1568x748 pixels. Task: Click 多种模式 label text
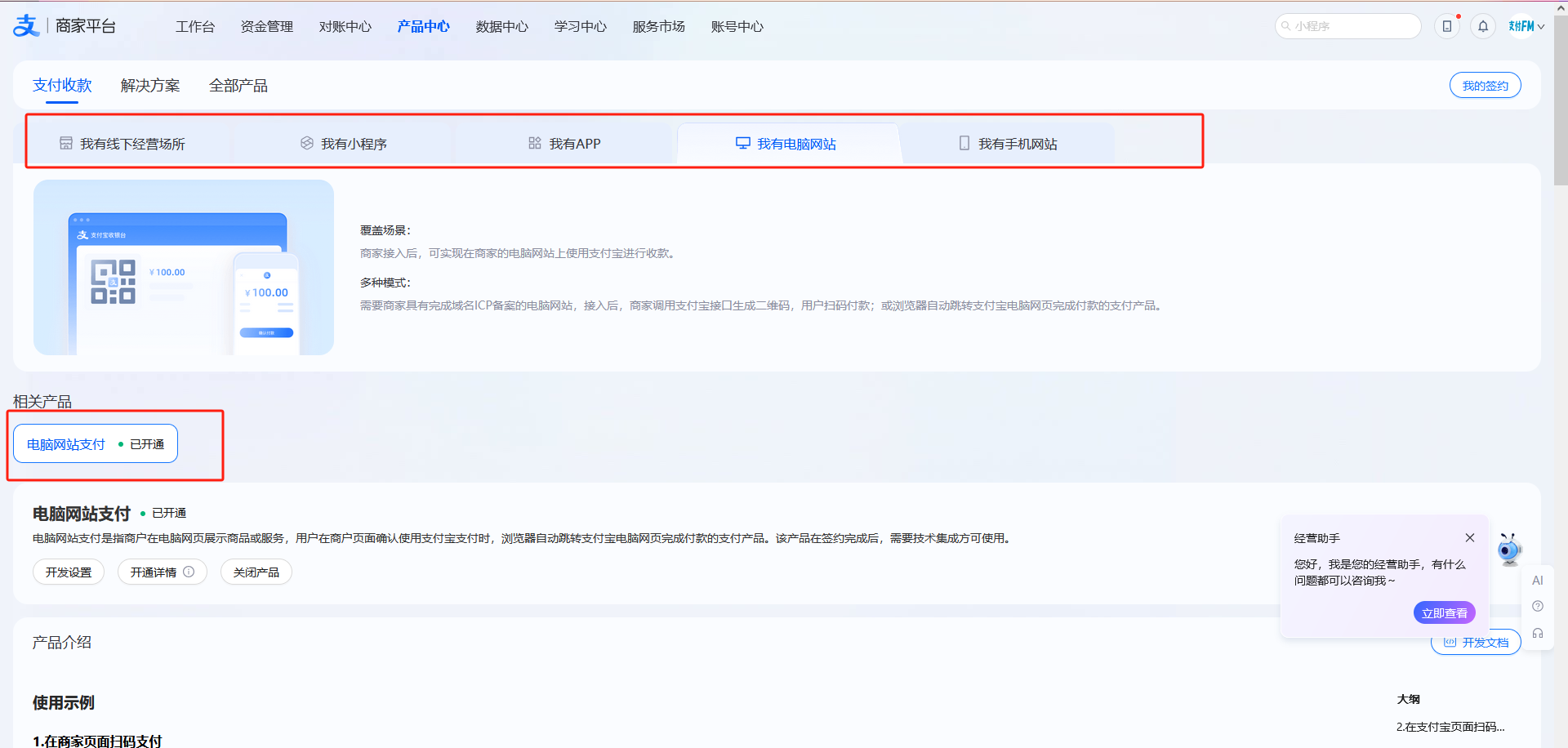tap(385, 283)
